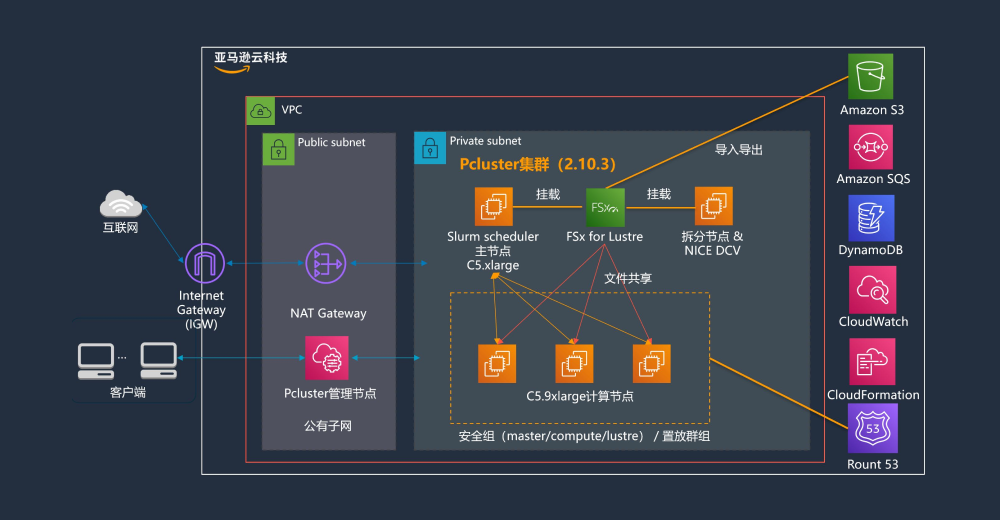The image size is (1000, 520).
Task: Click the NAT Gateway icon
Action: click(326, 263)
